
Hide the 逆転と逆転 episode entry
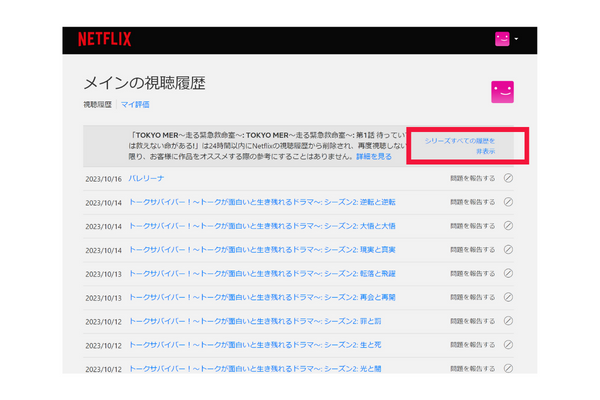pyautogui.click(x=508, y=202)
